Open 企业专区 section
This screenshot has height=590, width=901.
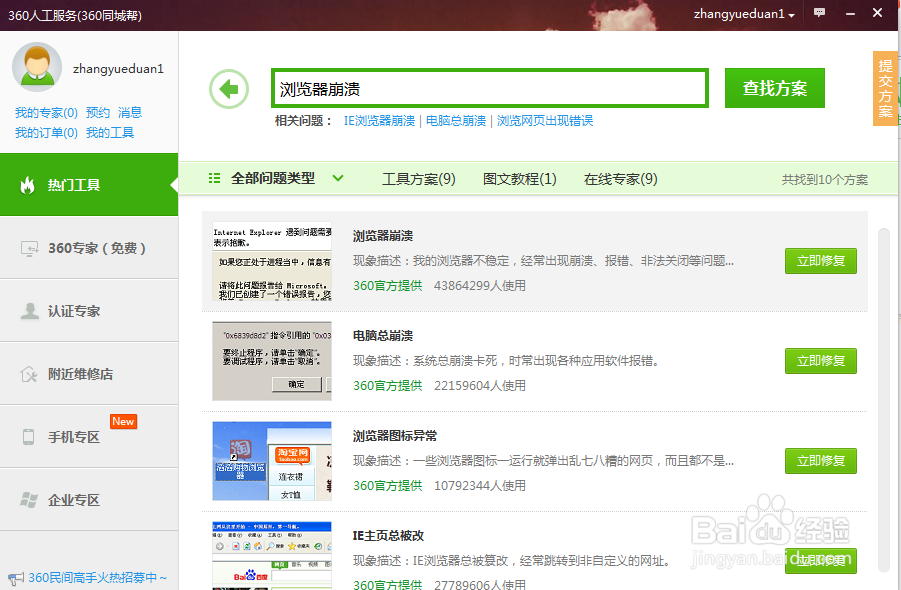point(89,500)
